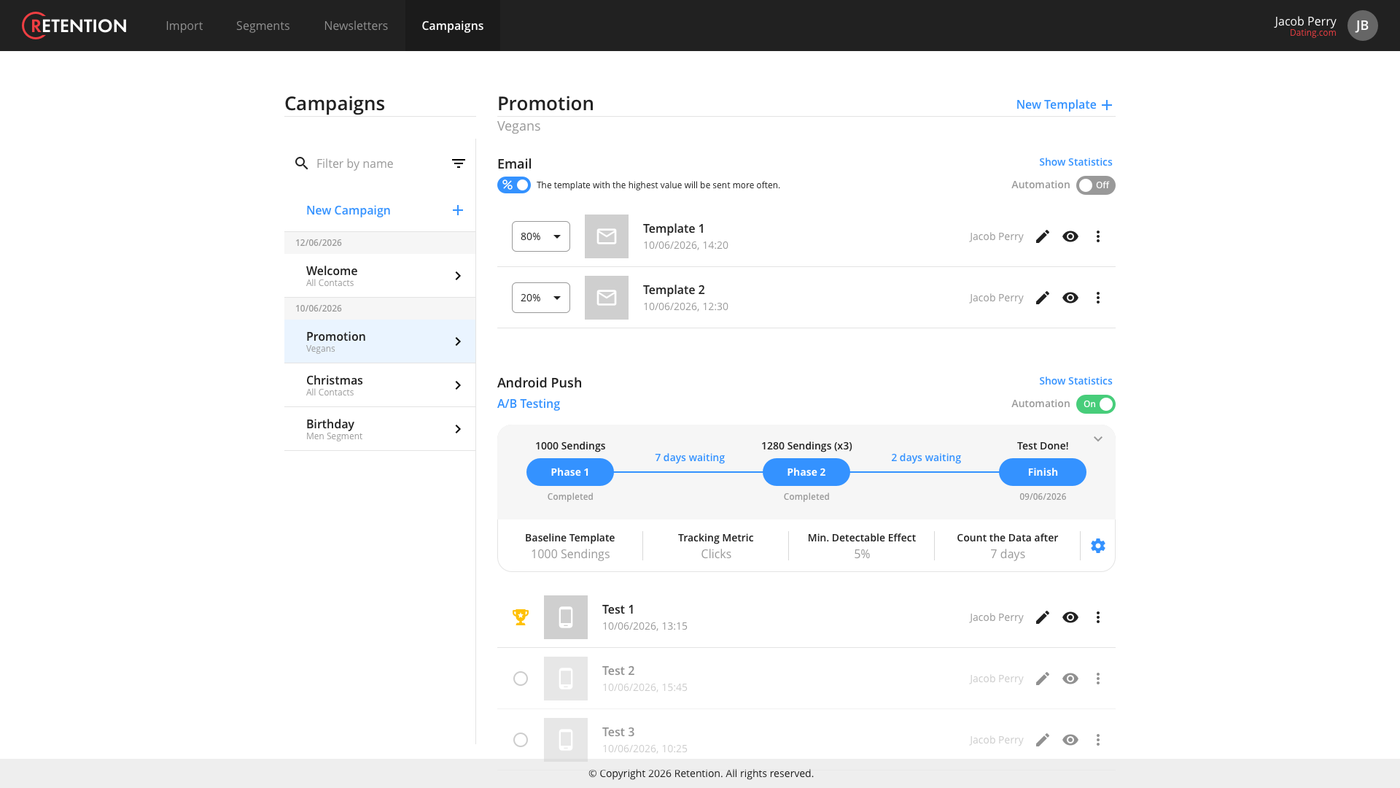Toggle the percentage distribution switch
The width and height of the screenshot is (1400, 788).
[514, 185]
